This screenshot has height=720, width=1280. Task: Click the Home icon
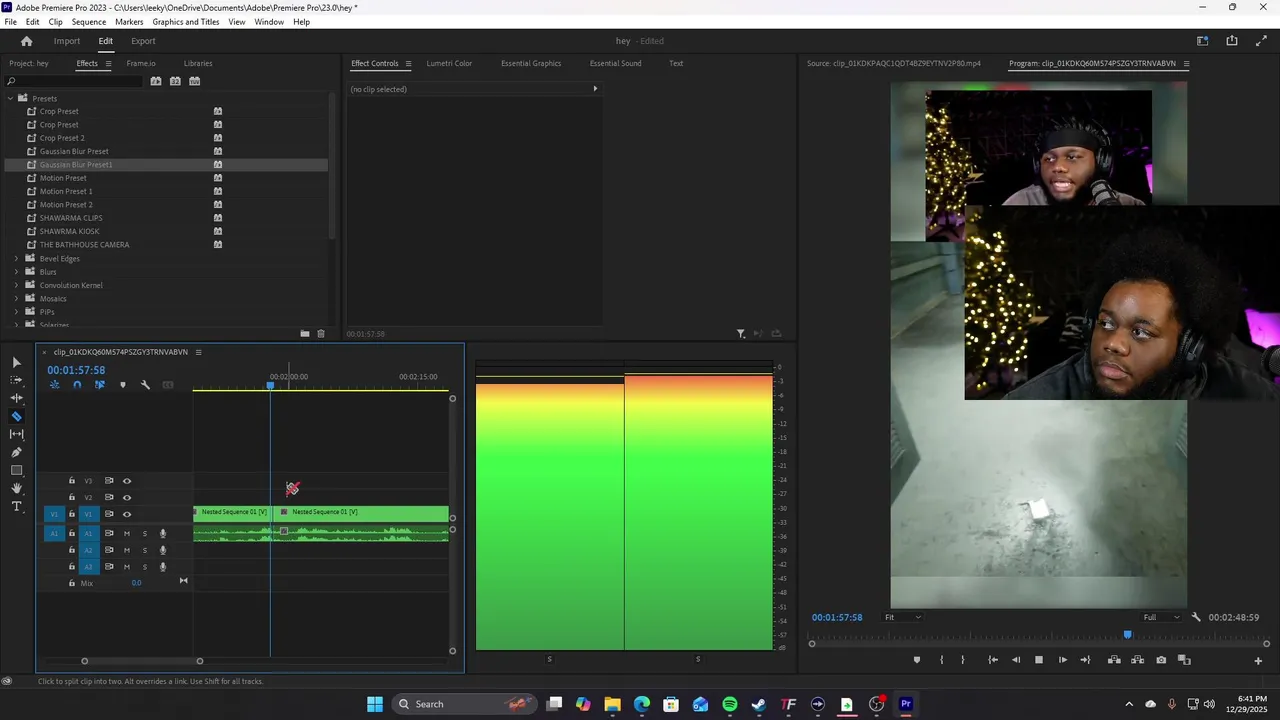tap(27, 41)
